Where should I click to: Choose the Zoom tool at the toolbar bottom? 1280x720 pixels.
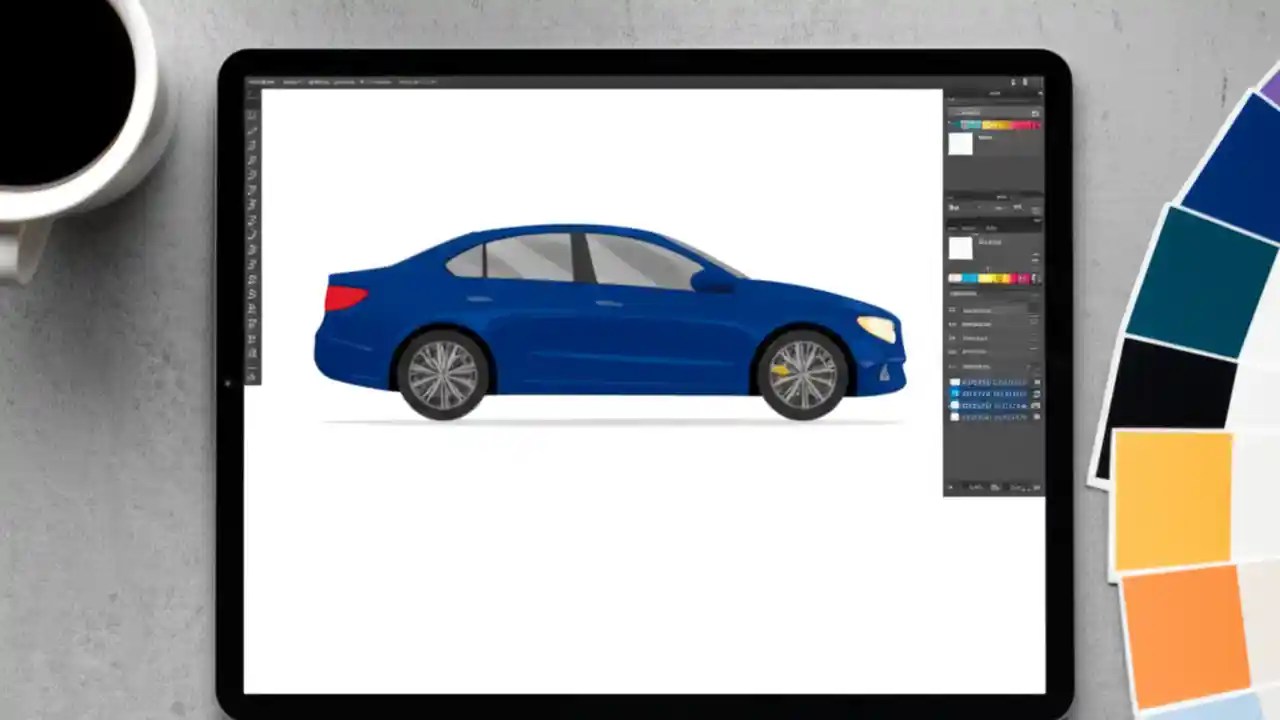252,375
